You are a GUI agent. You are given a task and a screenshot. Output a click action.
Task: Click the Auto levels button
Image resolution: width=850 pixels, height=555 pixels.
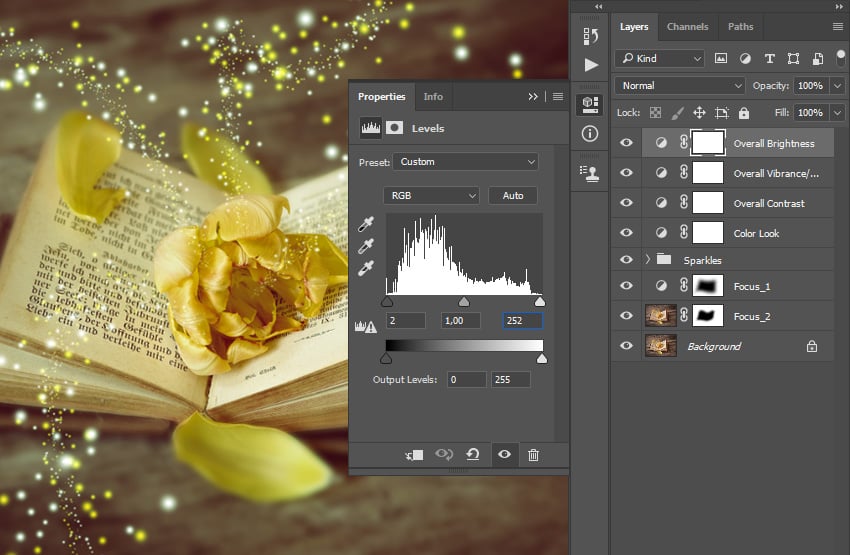(513, 195)
